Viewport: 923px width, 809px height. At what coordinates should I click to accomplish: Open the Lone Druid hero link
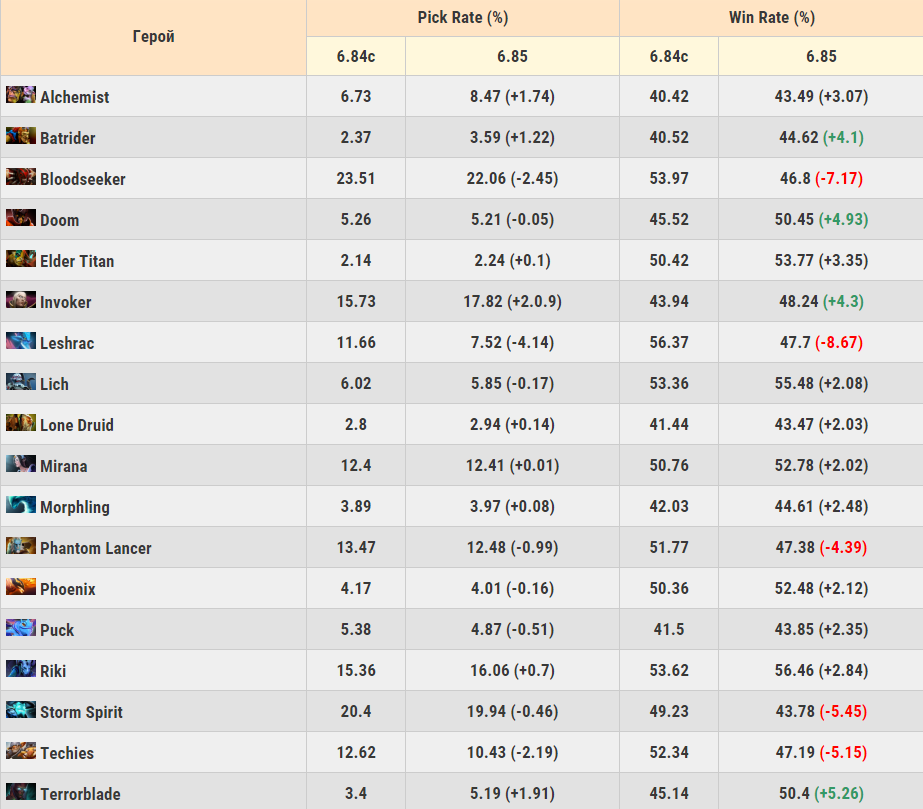[77, 425]
